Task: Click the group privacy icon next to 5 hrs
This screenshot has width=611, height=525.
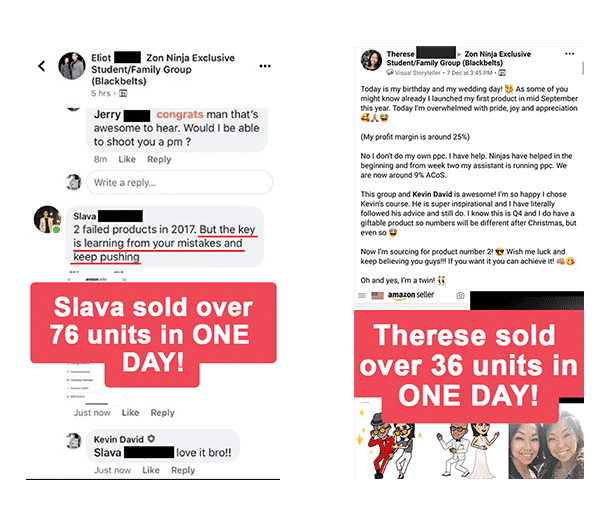Action: tap(123, 93)
